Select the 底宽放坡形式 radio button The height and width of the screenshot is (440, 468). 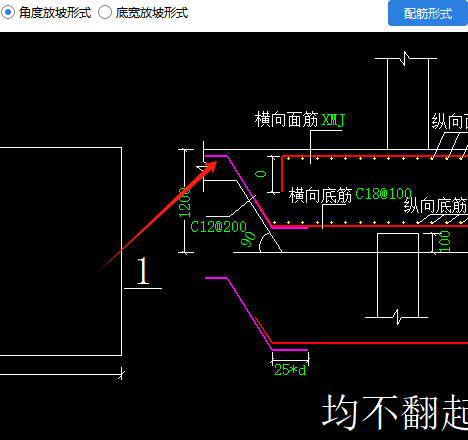click(105, 13)
